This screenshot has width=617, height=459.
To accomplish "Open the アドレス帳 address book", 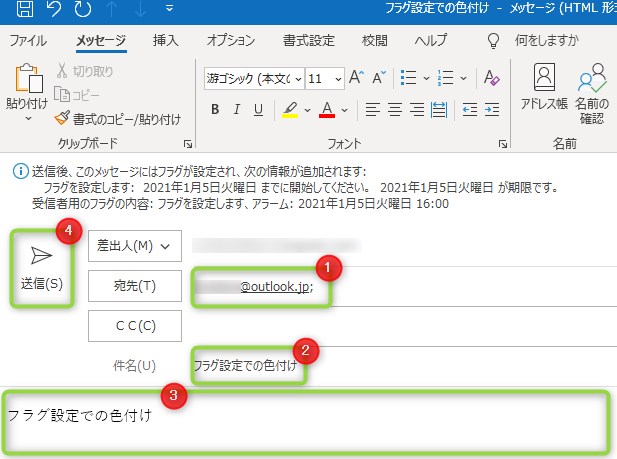I will [545, 87].
